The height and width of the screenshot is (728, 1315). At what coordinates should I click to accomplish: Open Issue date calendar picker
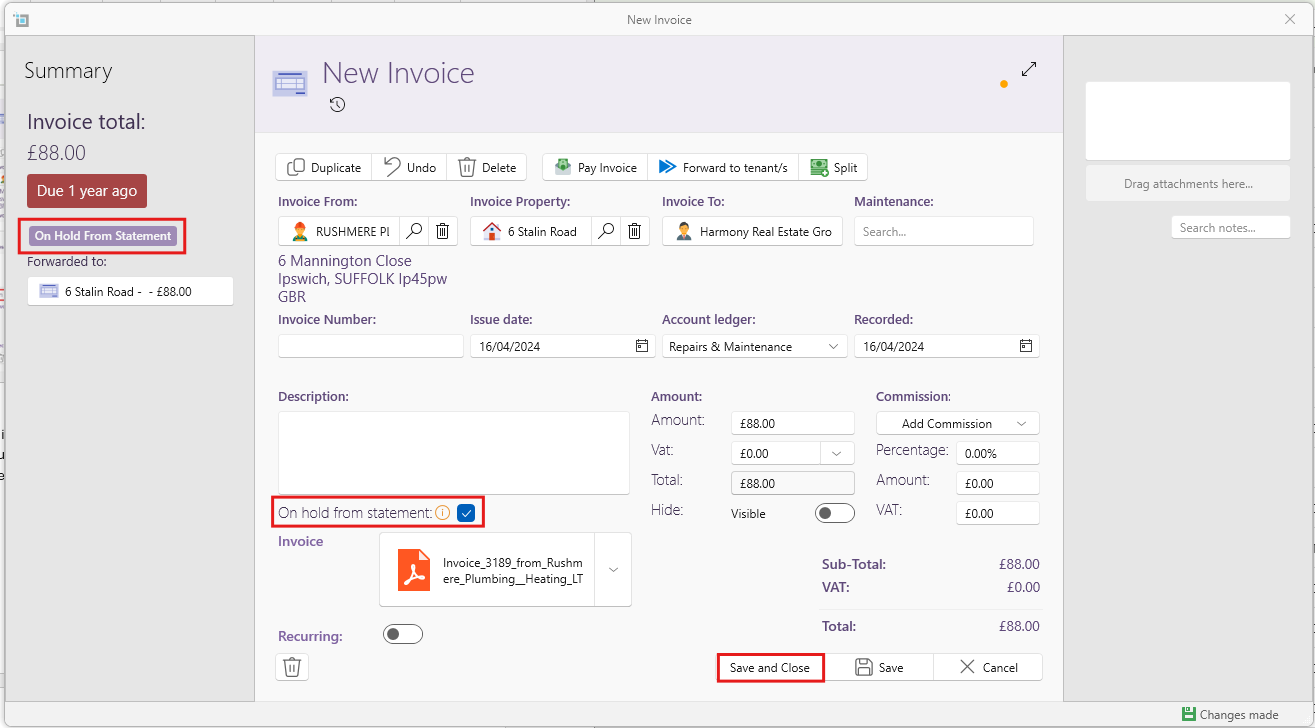coord(642,346)
